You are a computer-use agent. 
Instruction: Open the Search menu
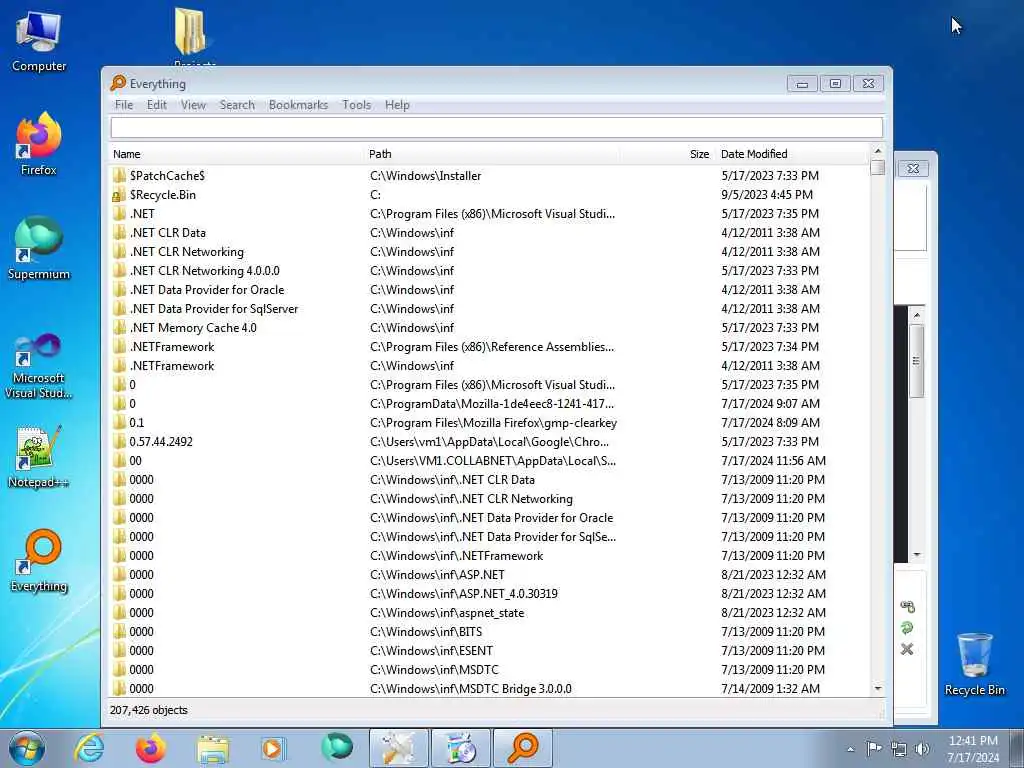[237, 104]
